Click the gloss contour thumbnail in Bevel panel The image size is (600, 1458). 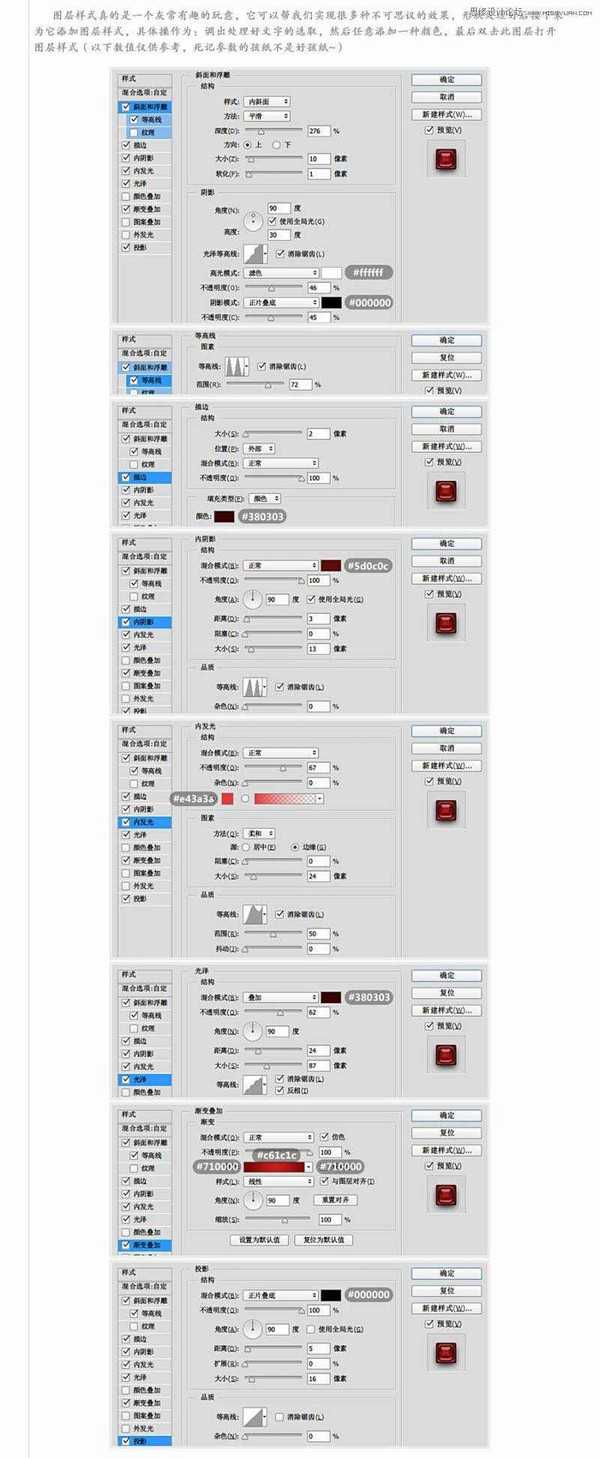257,253
